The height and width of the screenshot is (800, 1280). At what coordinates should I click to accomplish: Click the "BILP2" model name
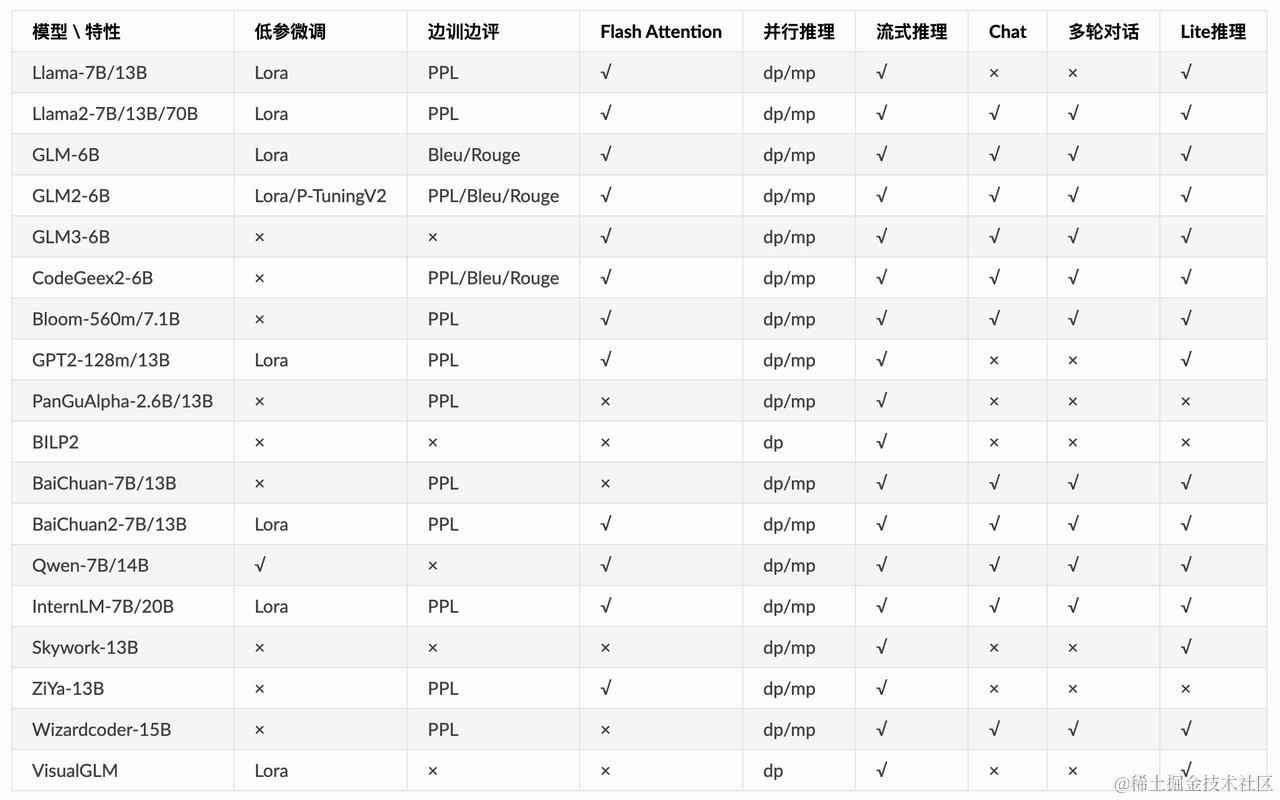click(x=55, y=442)
